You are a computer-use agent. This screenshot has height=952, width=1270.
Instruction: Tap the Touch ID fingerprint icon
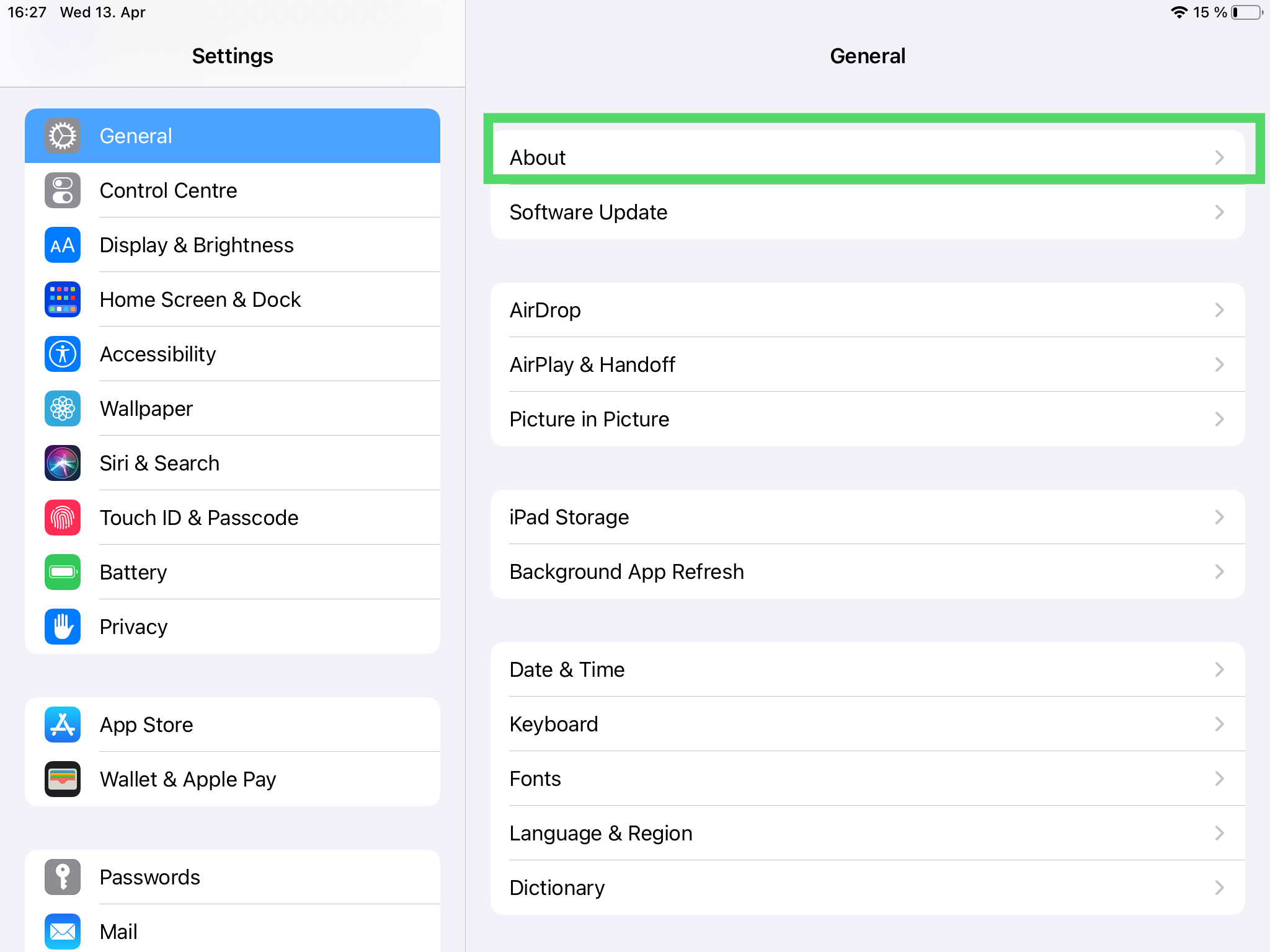(63, 518)
